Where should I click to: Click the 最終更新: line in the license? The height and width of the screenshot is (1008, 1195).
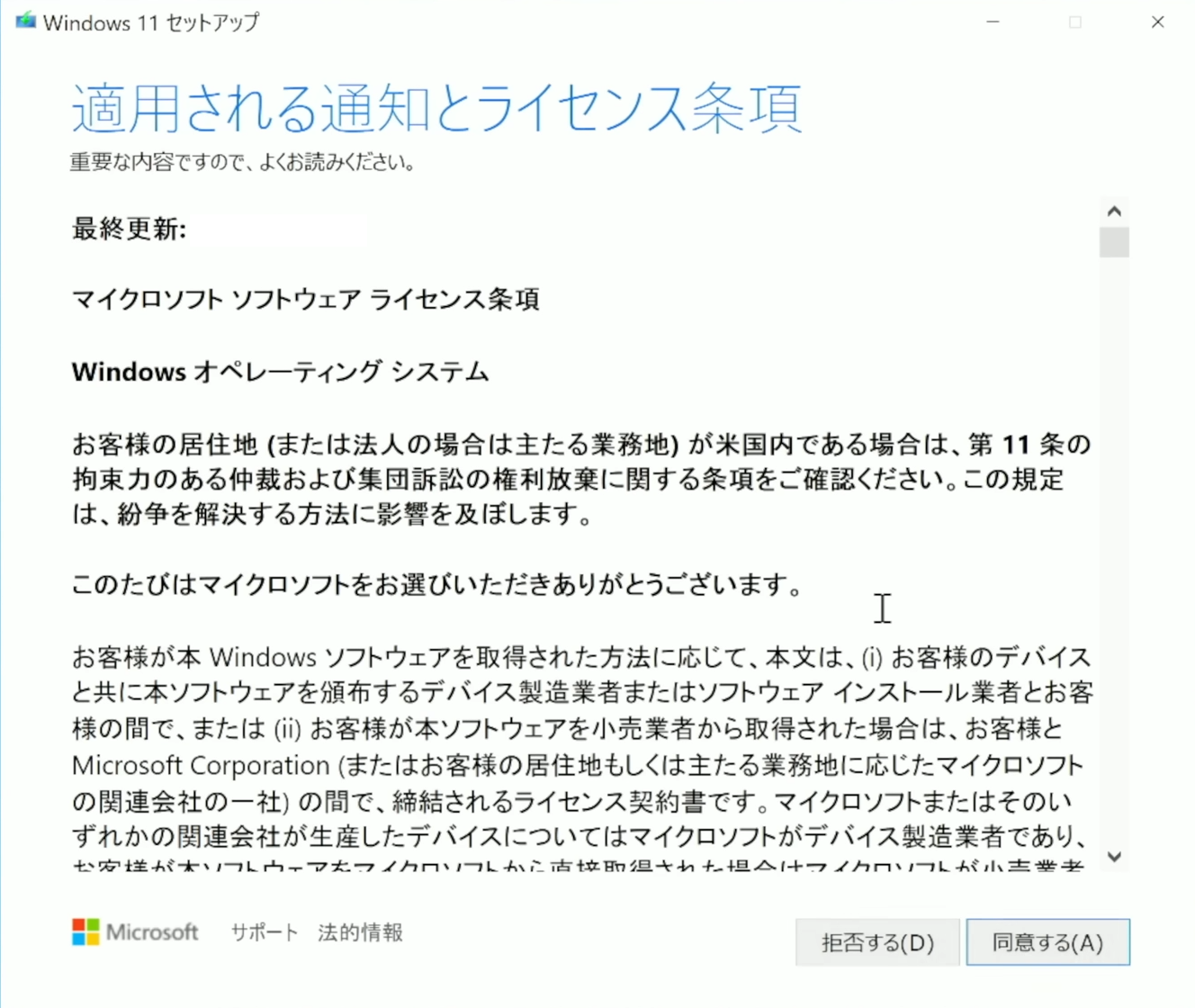129,229
